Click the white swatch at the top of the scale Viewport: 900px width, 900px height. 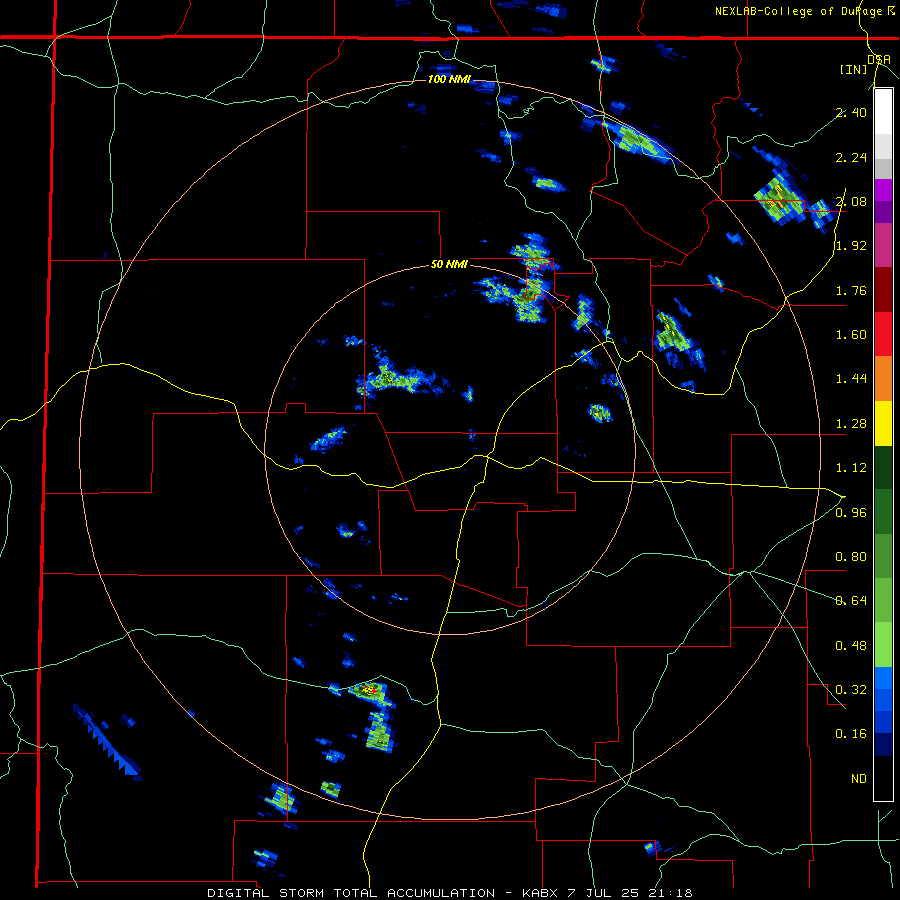coord(883,111)
